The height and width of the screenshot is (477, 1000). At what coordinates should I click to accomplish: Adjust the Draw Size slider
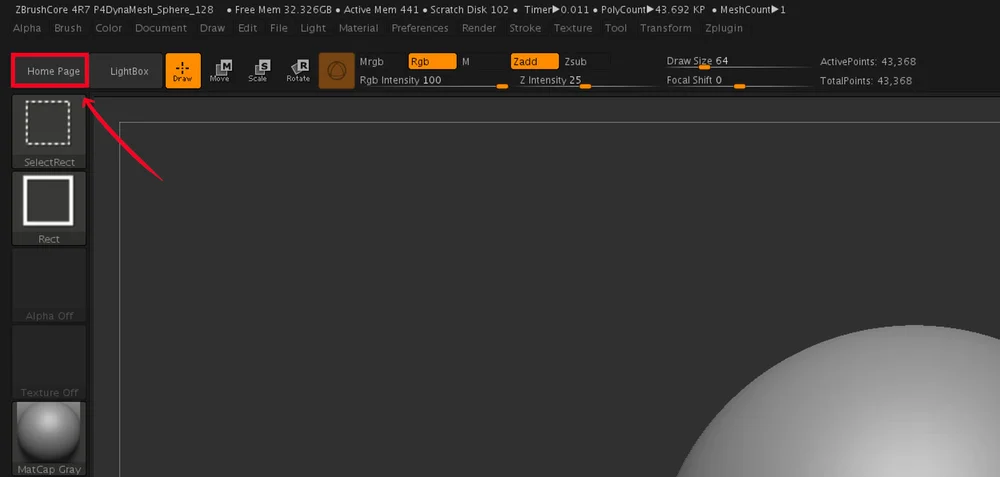click(x=739, y=62)
